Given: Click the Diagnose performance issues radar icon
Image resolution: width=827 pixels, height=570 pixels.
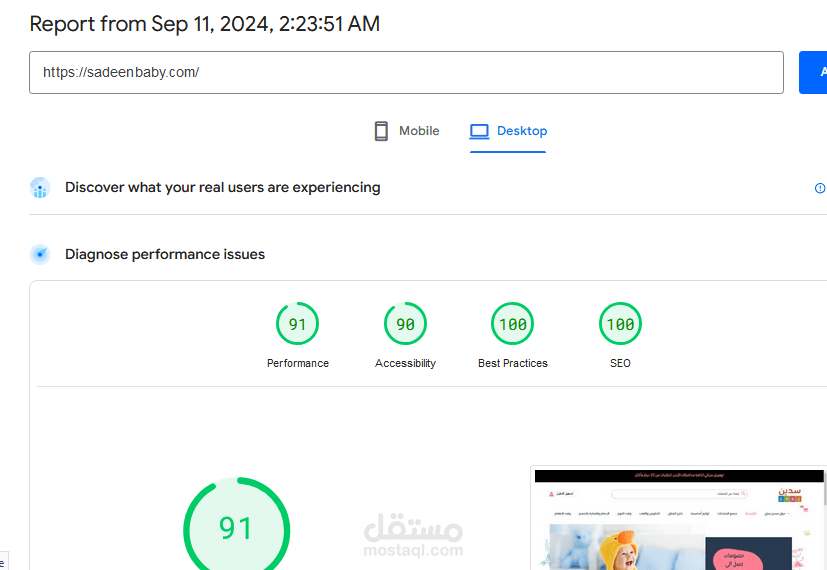Looking at the screenshot, I should click(x=40, y=254).
